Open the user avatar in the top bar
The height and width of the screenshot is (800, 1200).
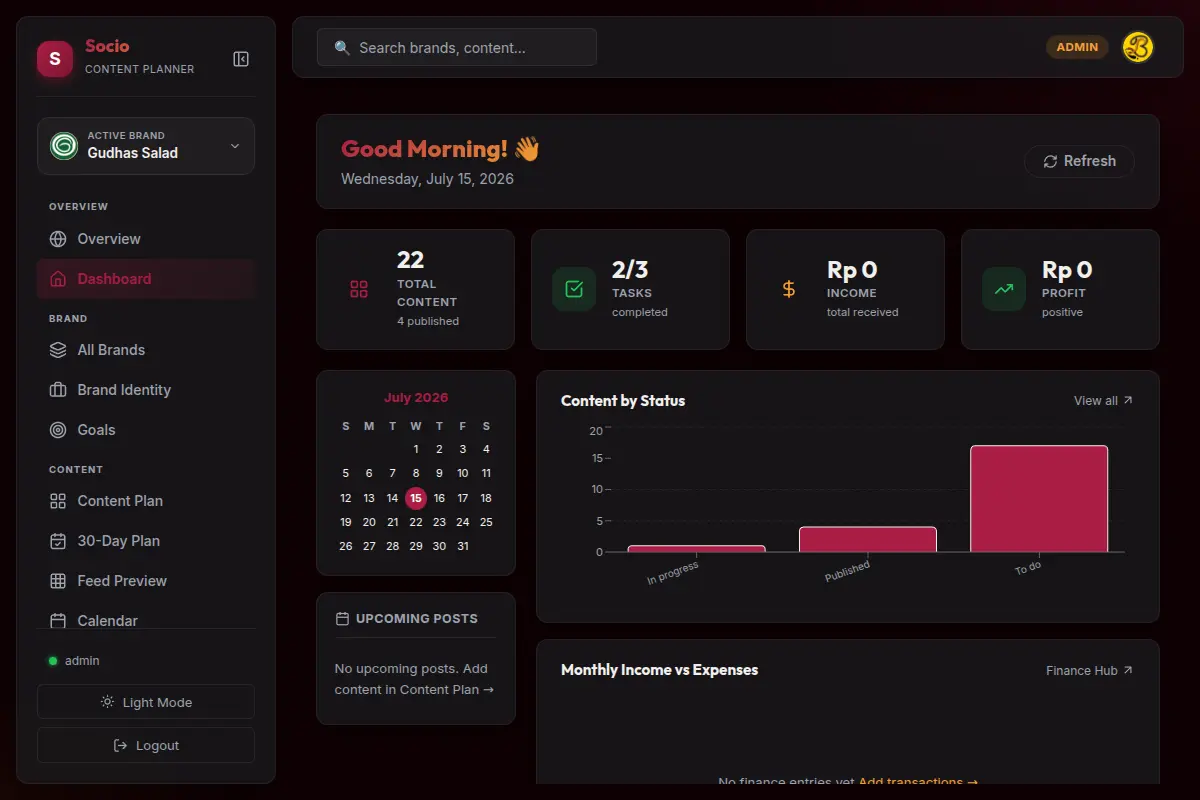click(x=1138, y=47)
